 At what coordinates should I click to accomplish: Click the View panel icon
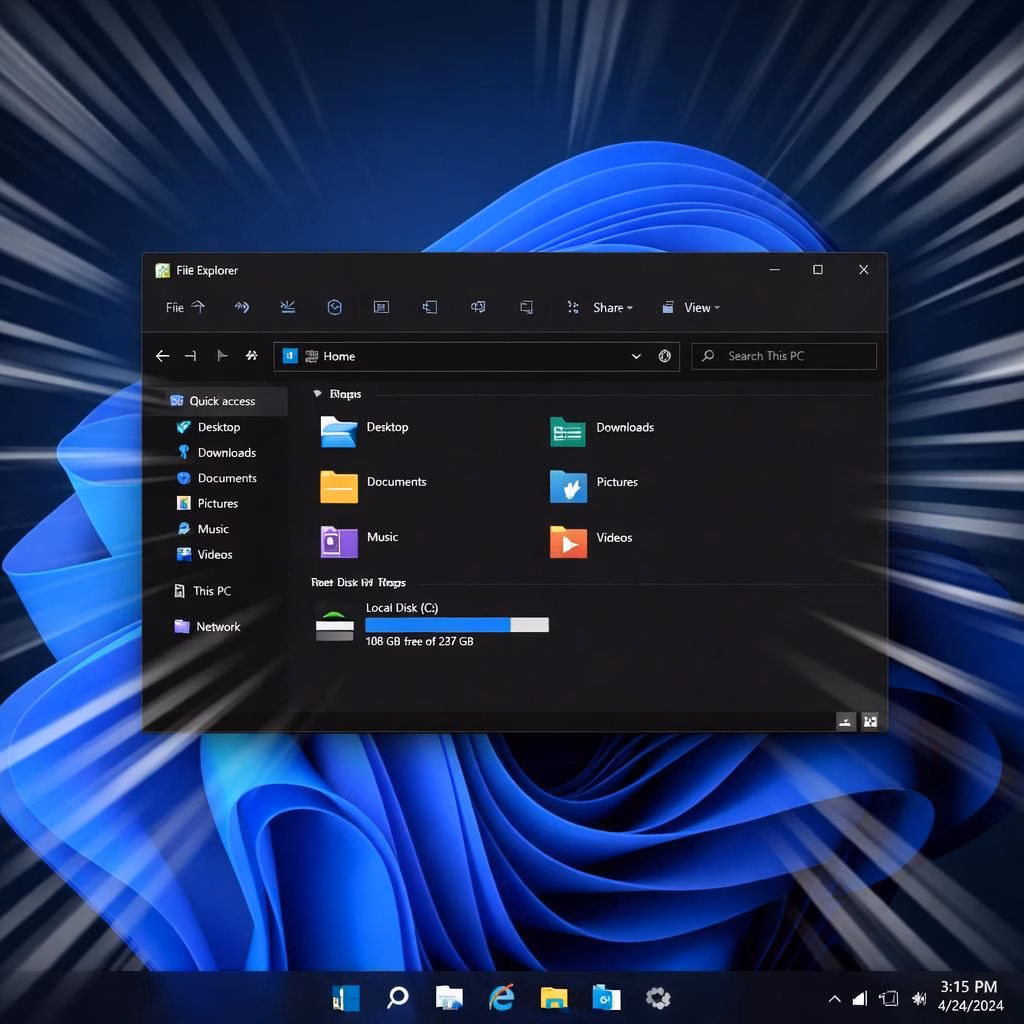click(667, 307)
